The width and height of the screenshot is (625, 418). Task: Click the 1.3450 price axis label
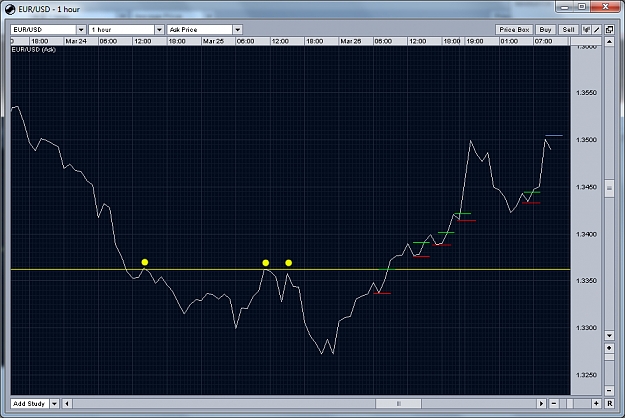[x=586, y=187]
